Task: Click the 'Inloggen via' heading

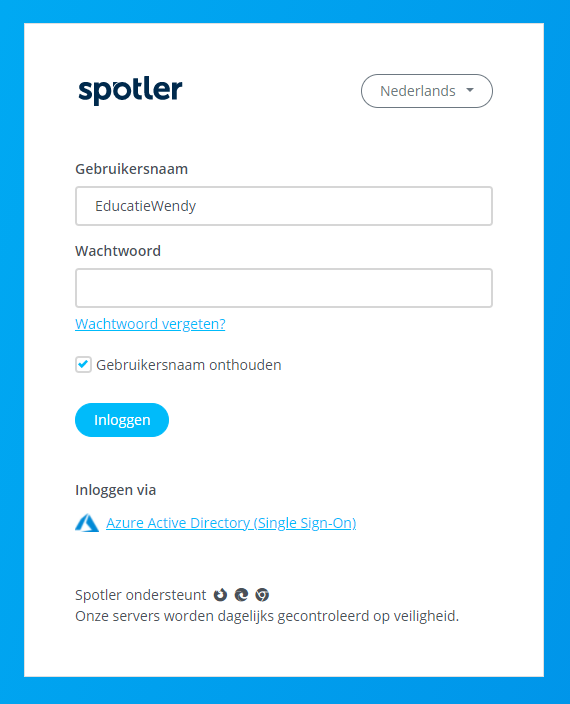Action: [x=116, y=490]
